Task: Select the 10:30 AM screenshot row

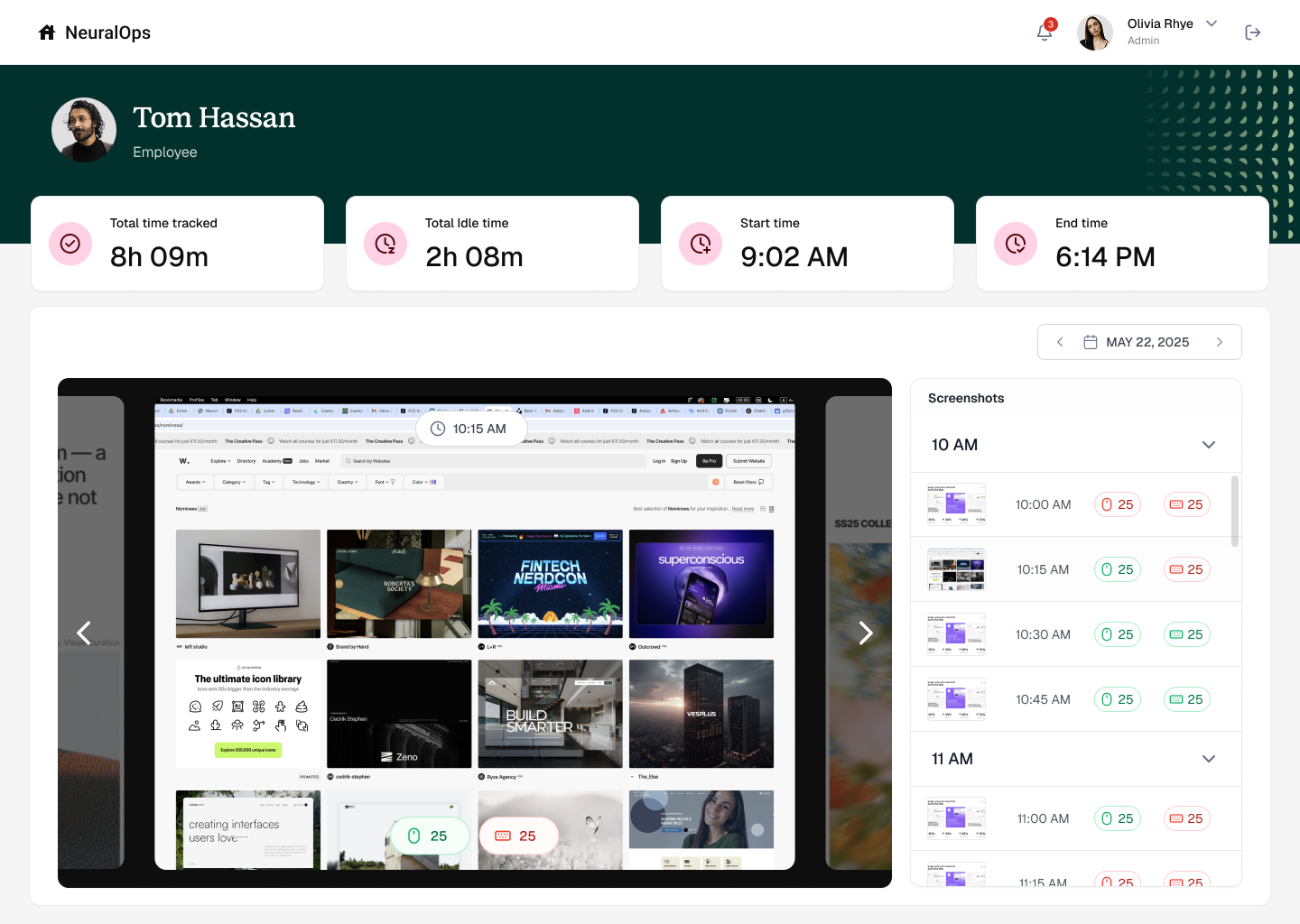Action: [x=1043, y=634]
